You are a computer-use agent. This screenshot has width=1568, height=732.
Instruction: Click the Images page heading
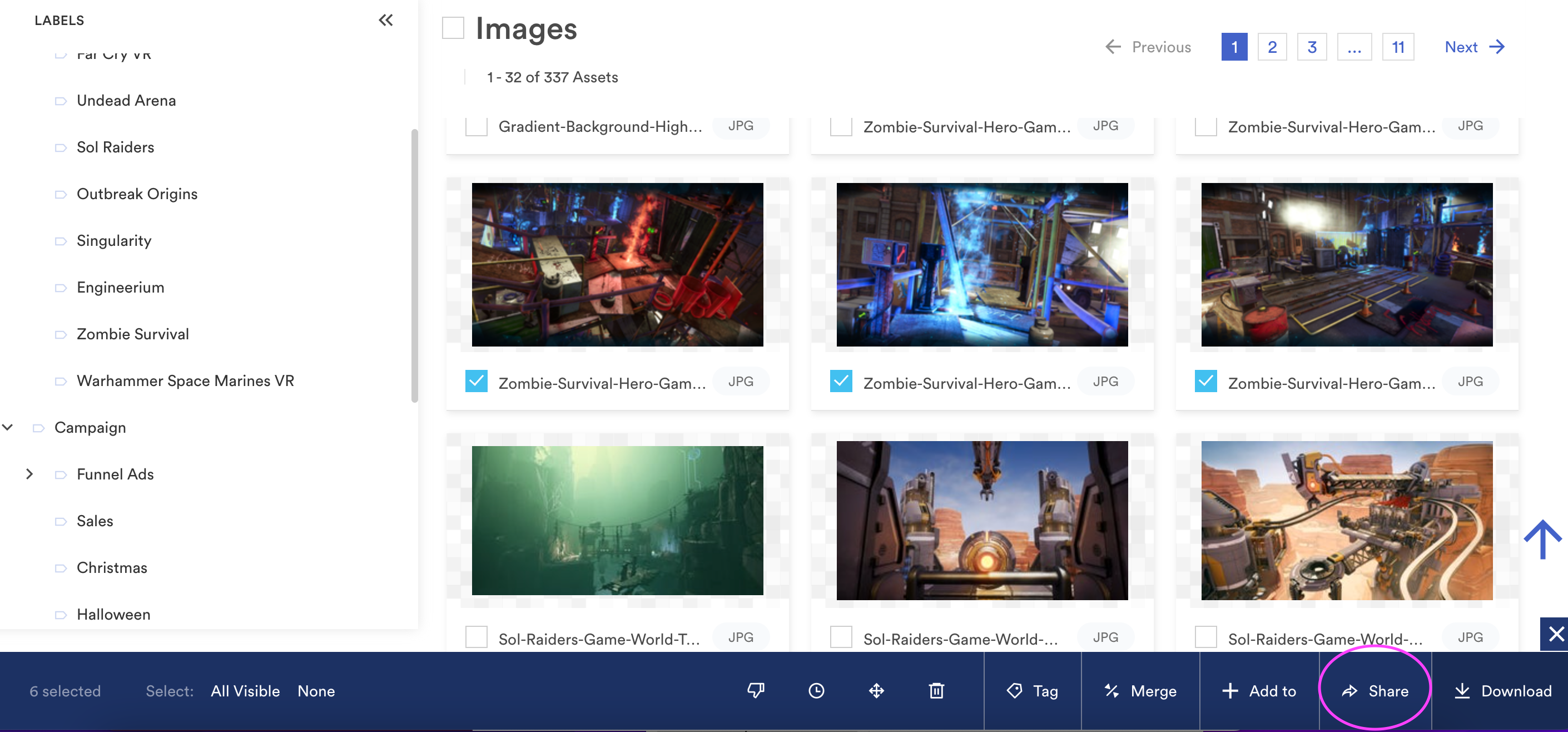point(526,28)
